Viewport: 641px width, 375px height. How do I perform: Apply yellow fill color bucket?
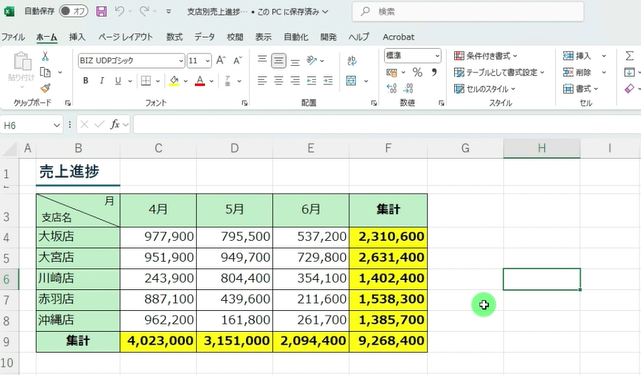[174, 81]
